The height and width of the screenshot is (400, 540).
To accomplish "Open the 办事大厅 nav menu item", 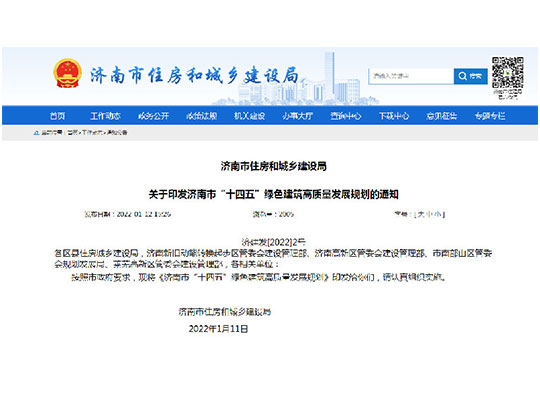I will click(x=298, y=116).
